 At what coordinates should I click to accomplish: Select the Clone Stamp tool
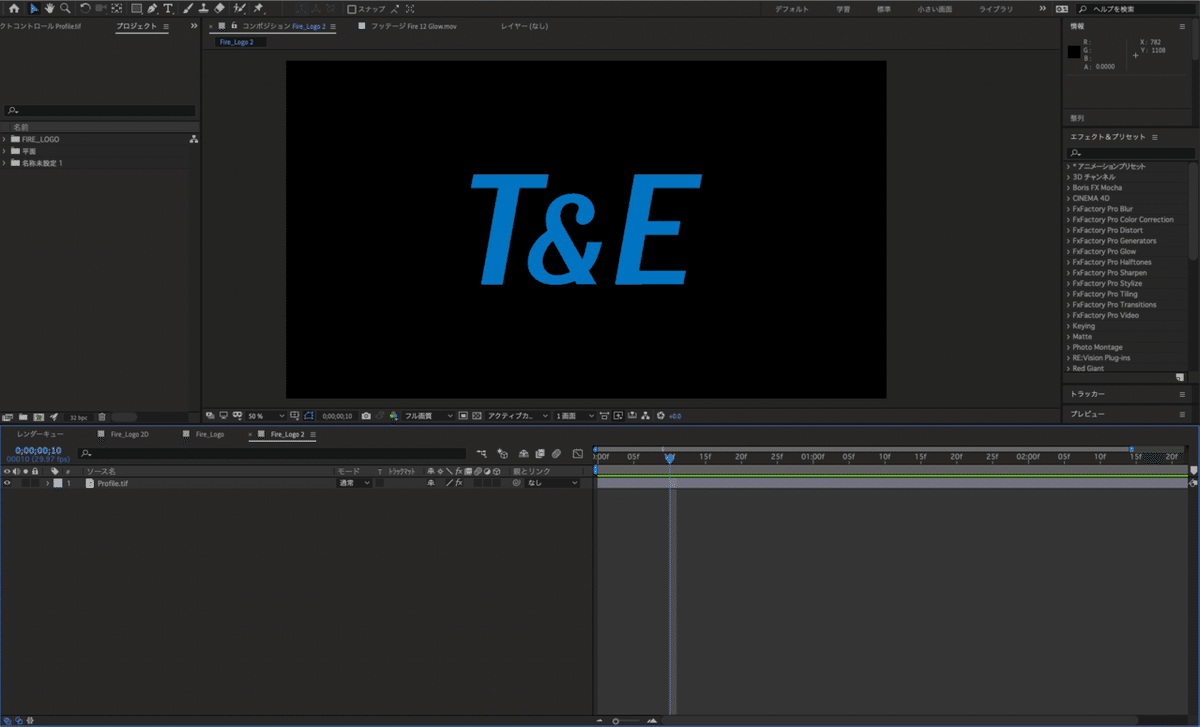tap(204, 8)
